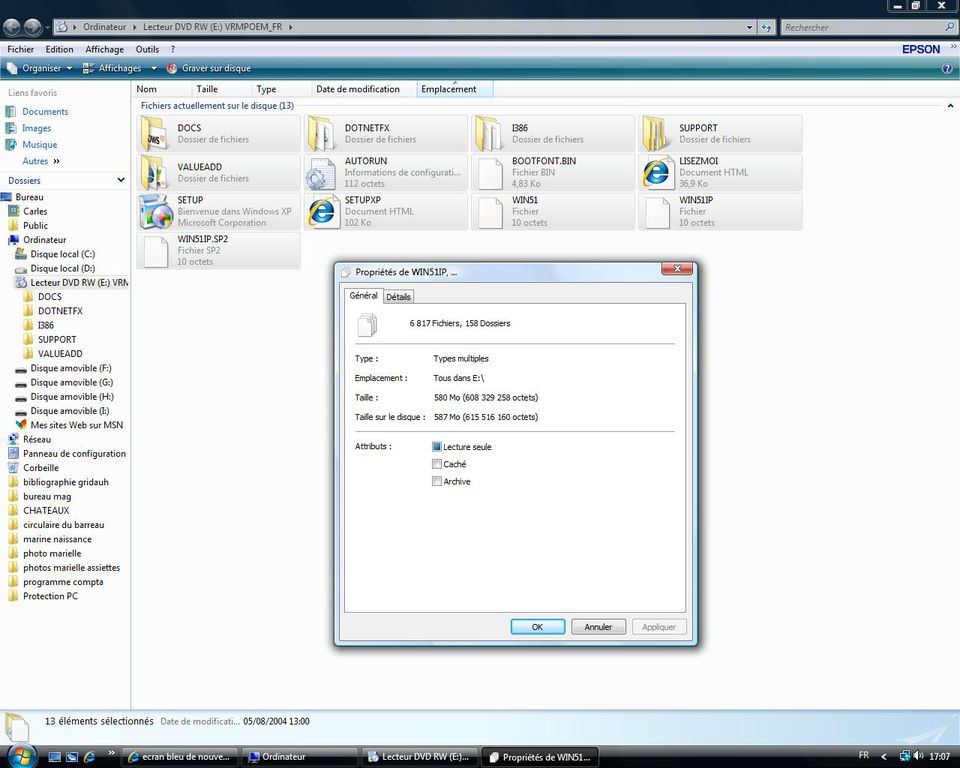Open the SETUP installer icon
This screenshot has width=960, height=768.
point(155,211)
